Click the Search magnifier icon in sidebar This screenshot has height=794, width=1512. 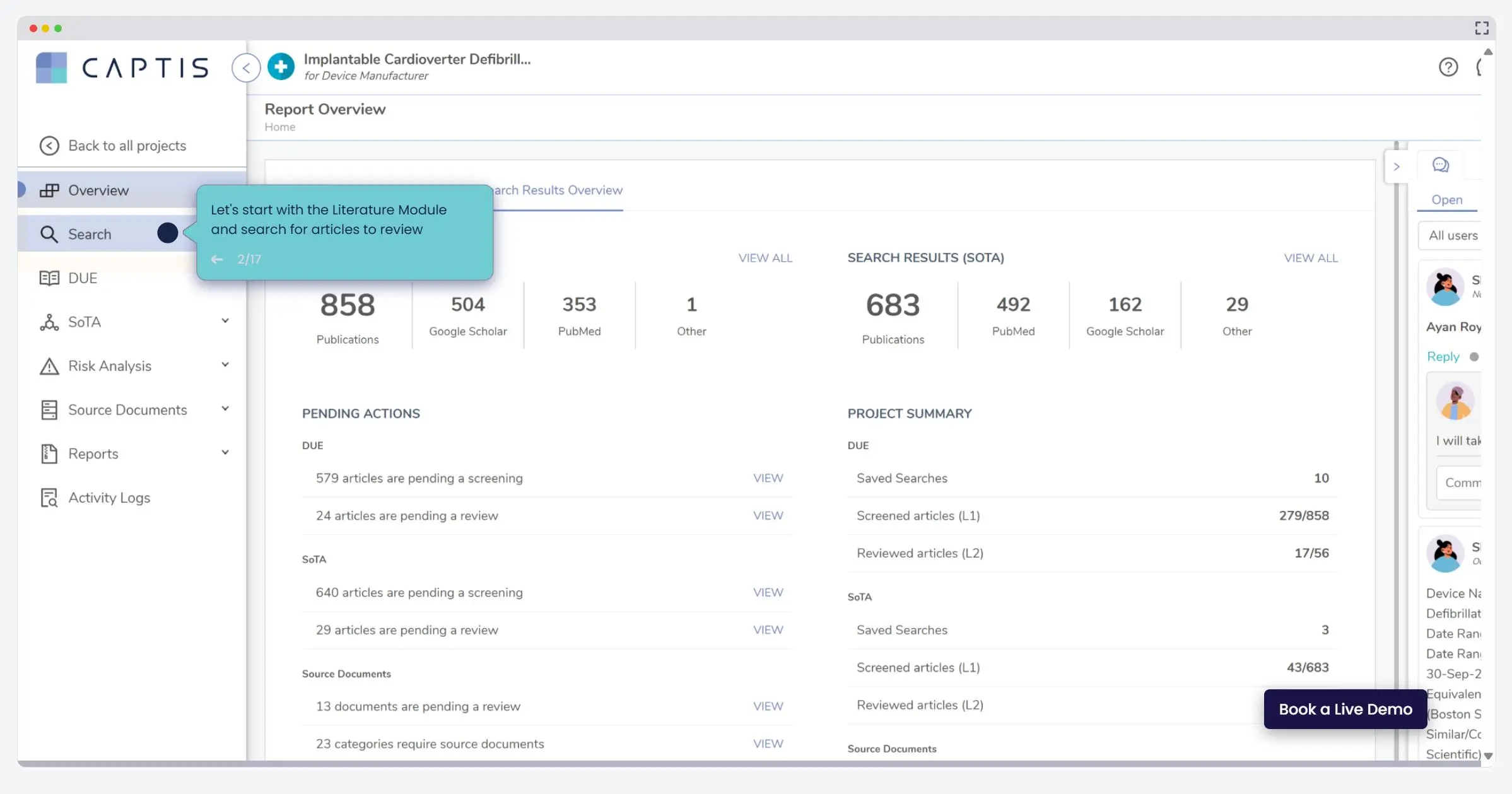[x=49, y=234]
